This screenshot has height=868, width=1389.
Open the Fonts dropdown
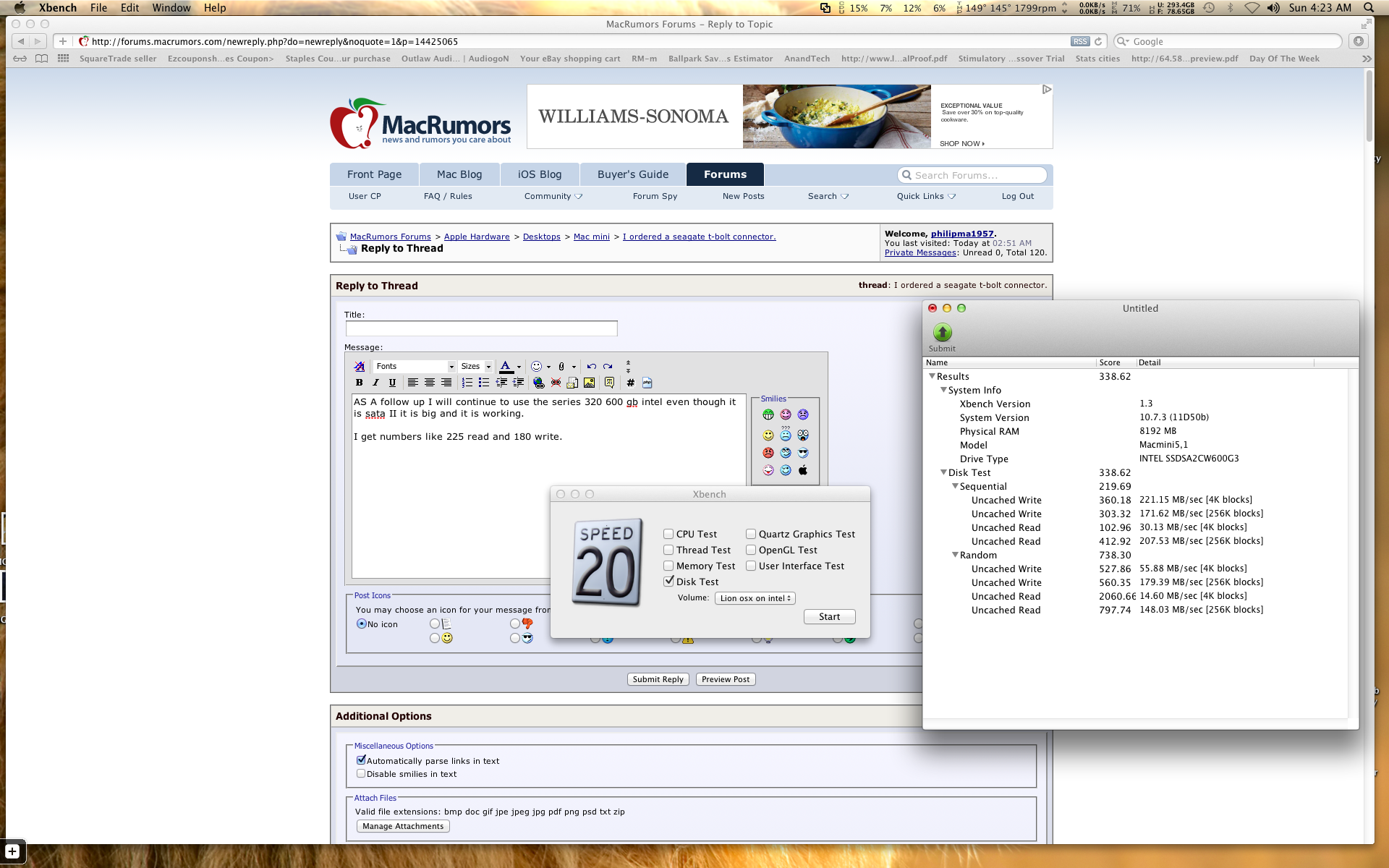415,367
